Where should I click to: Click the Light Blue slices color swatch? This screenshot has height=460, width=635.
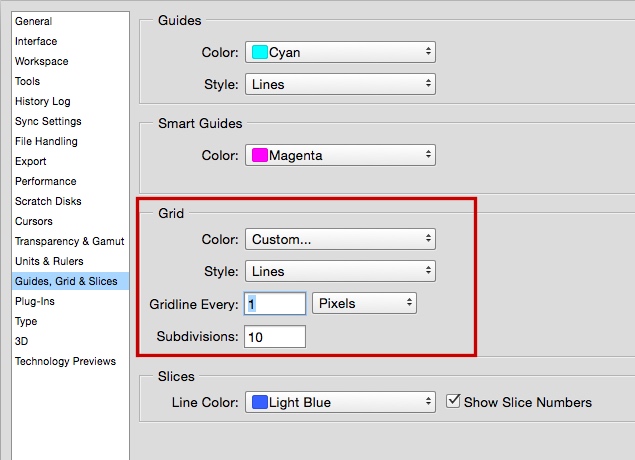coord(259,402)
